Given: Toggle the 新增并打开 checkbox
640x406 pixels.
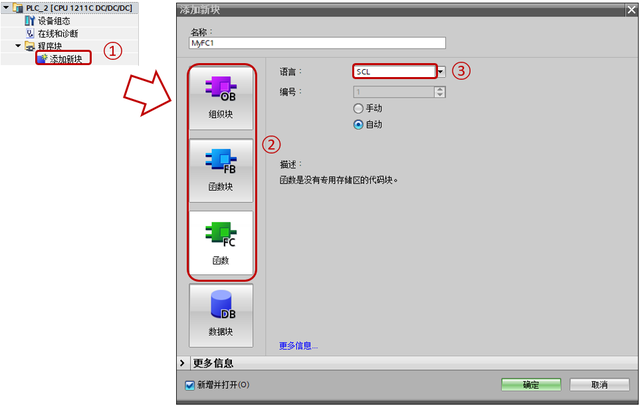Looking at the screenshot, I should [x=190, y=385].
